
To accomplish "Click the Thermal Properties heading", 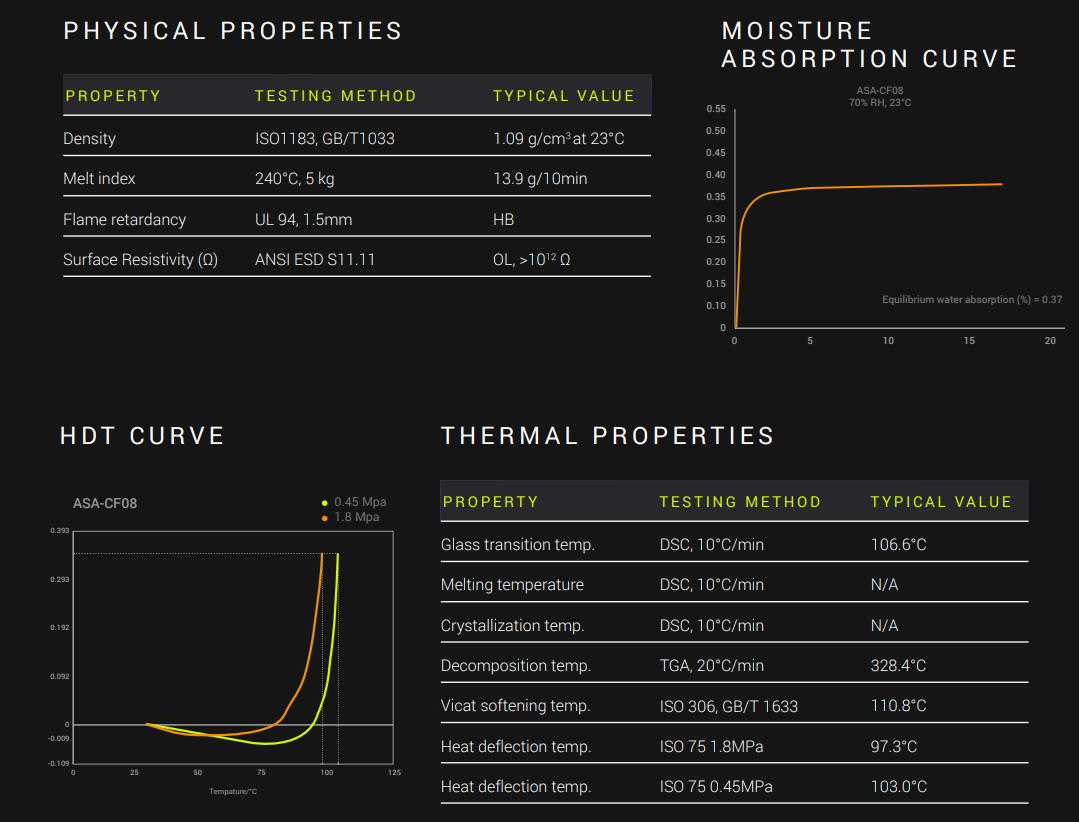I will (607, 436).
